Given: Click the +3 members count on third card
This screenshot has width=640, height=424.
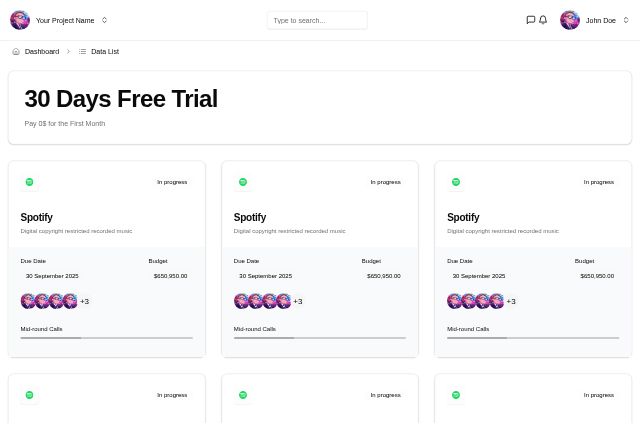Looking at the screenshot, I should [x=511, y=301].
